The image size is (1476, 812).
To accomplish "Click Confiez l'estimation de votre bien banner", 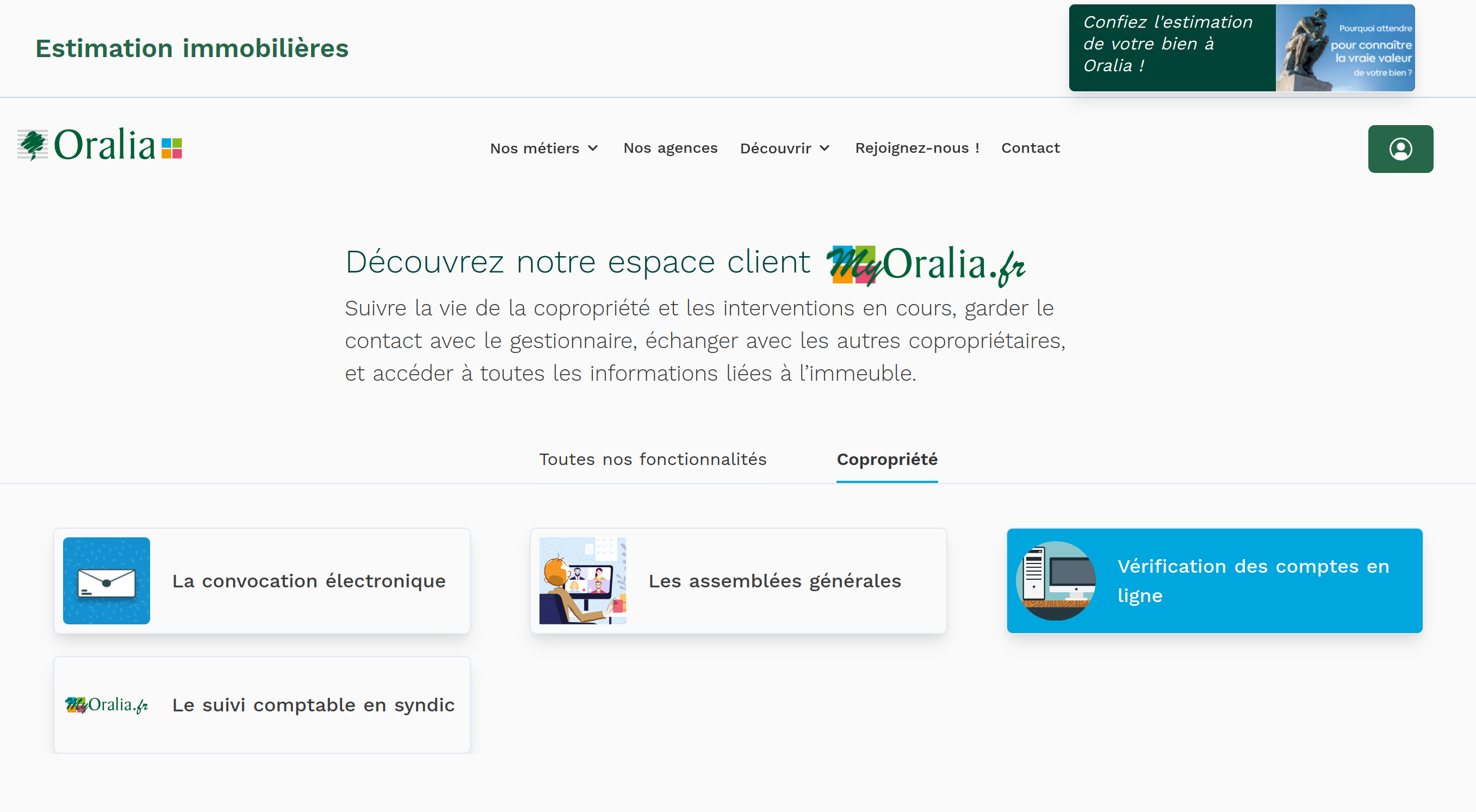I will pyautogui.click(x=1169, y=44).
